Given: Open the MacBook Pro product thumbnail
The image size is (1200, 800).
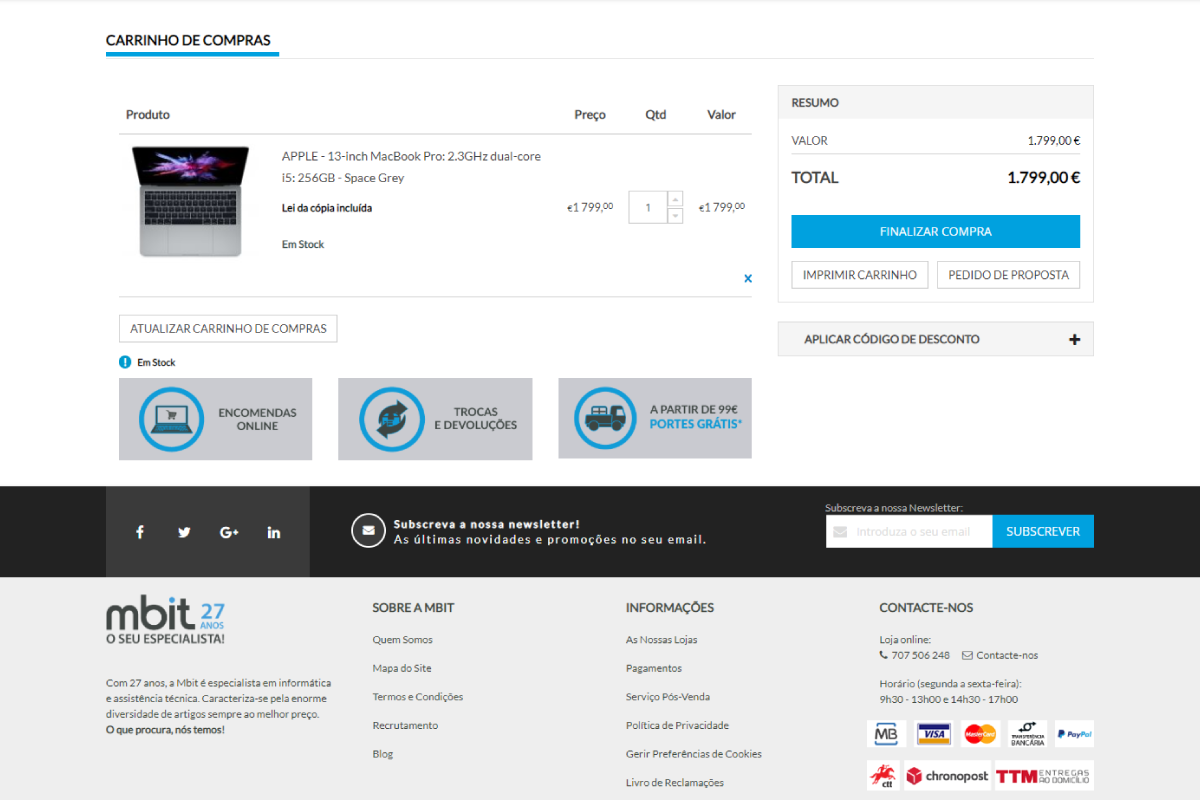Looking at the screenshot, I should [190, 201].
